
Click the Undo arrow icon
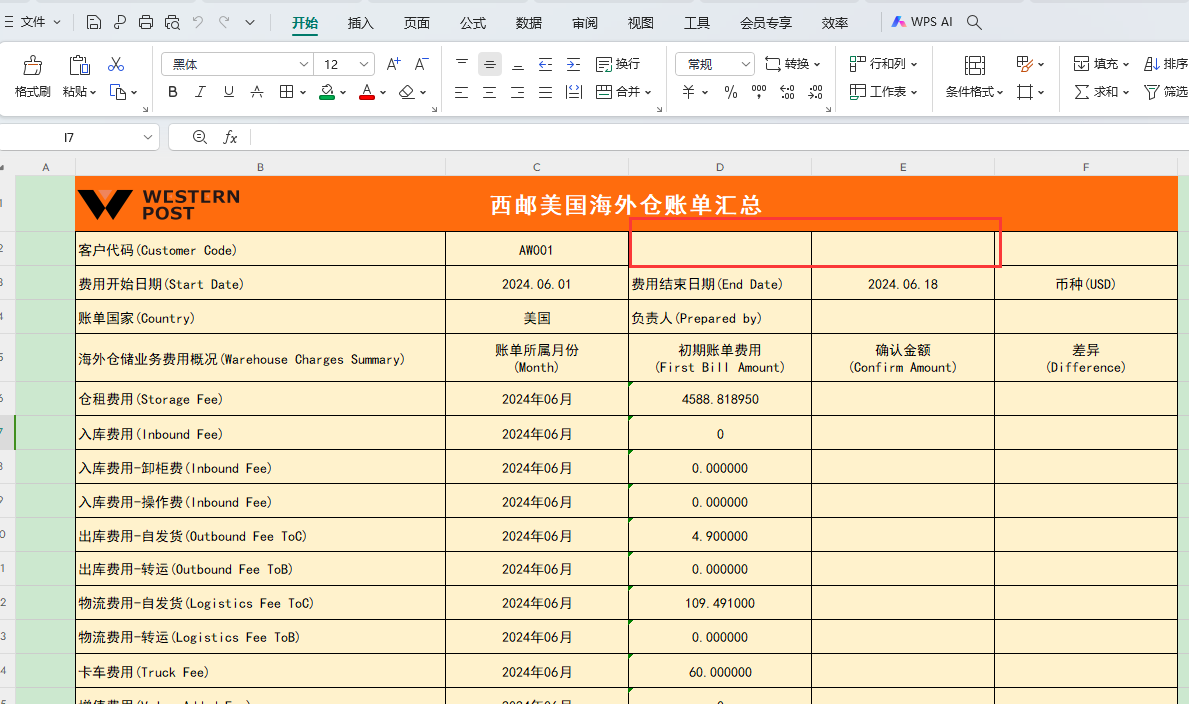[198, 23]
